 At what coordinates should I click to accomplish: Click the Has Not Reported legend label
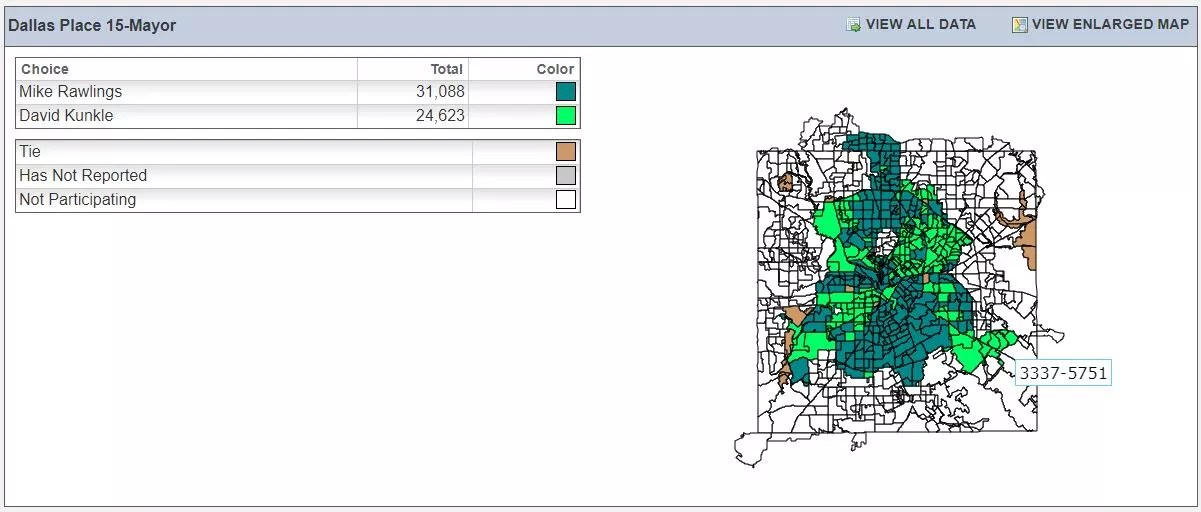point(83,176)
